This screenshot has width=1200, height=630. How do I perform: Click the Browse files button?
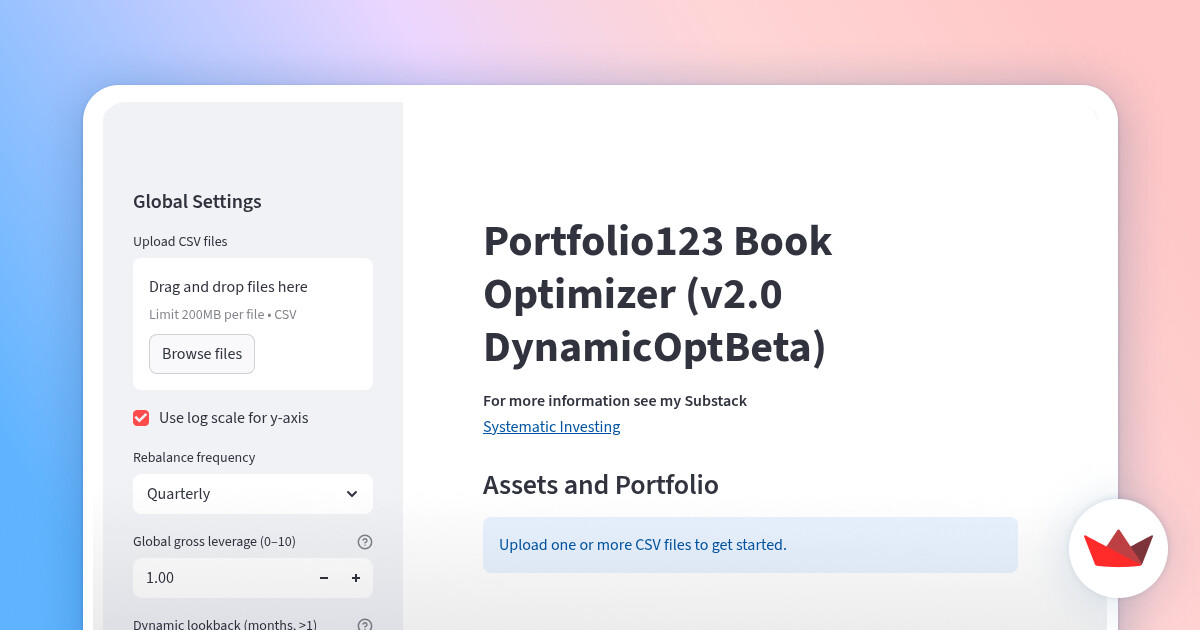tap(202, 354)
